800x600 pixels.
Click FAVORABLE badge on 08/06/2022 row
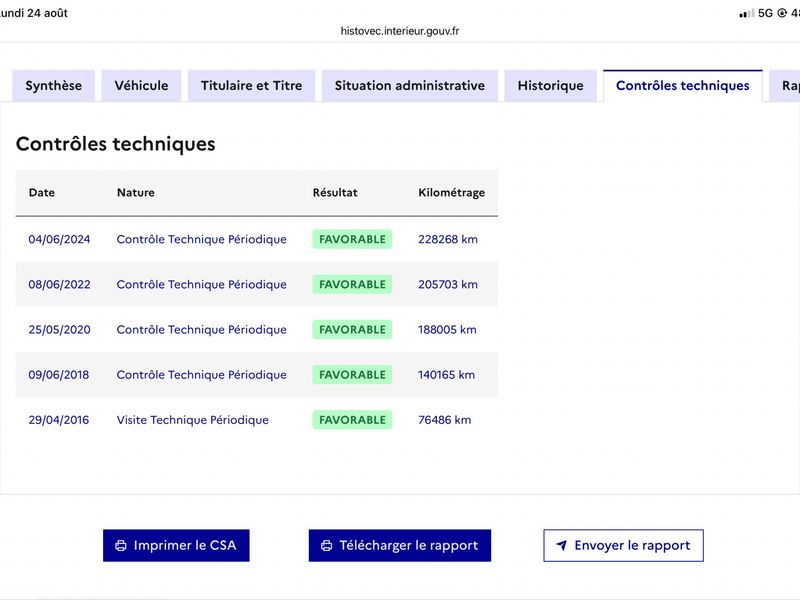pyautogui.click(x=352, y=284)
